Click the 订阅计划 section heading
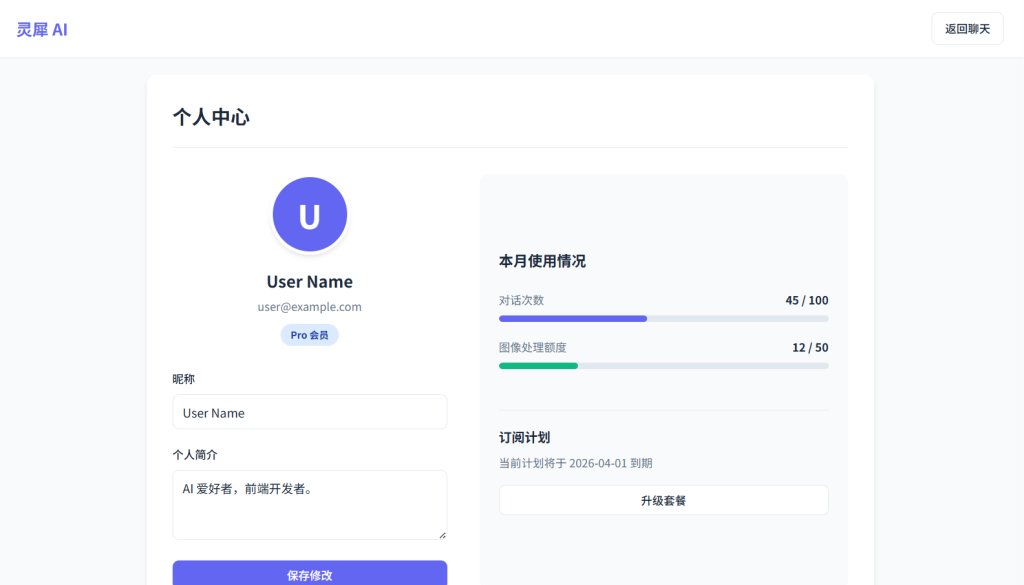Viewport: 1024px width, 585px height. pyautogui.click(x=524, y=437)
